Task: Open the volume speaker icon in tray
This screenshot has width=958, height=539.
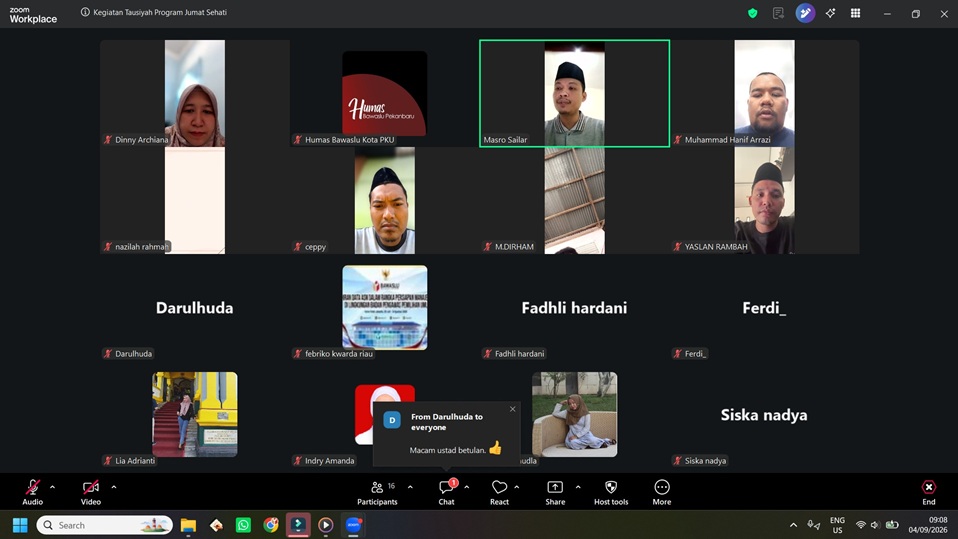Action: coord(875,525)
